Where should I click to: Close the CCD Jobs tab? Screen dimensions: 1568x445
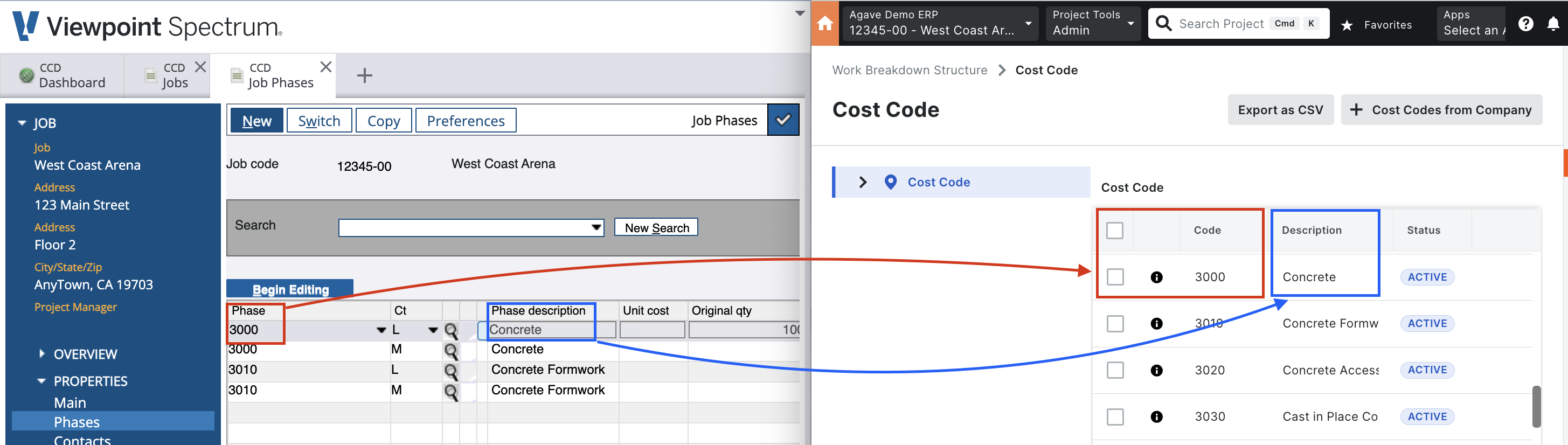(200, 67)
